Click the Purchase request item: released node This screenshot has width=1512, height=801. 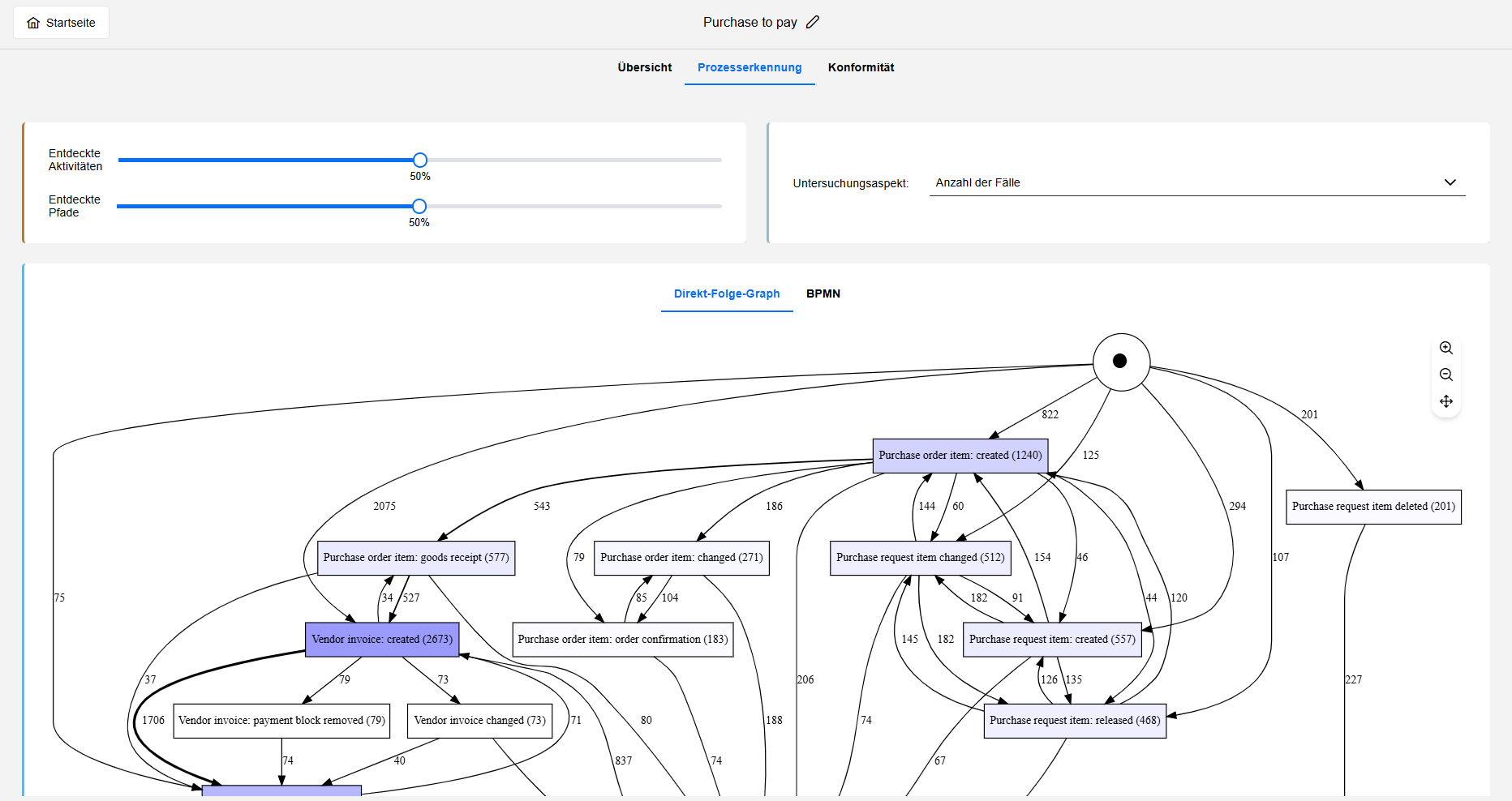1074,721
